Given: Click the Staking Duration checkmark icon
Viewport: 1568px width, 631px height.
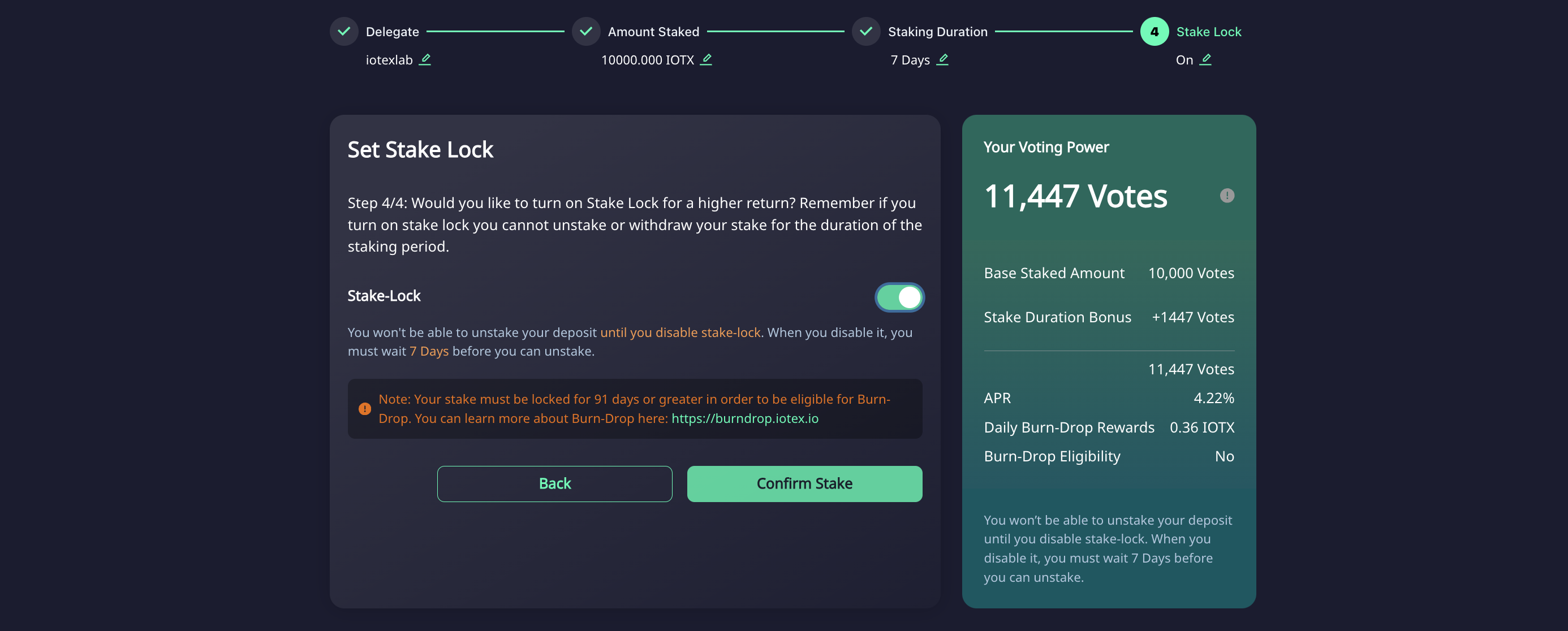Looking at the screenshot, I should 865,31.
